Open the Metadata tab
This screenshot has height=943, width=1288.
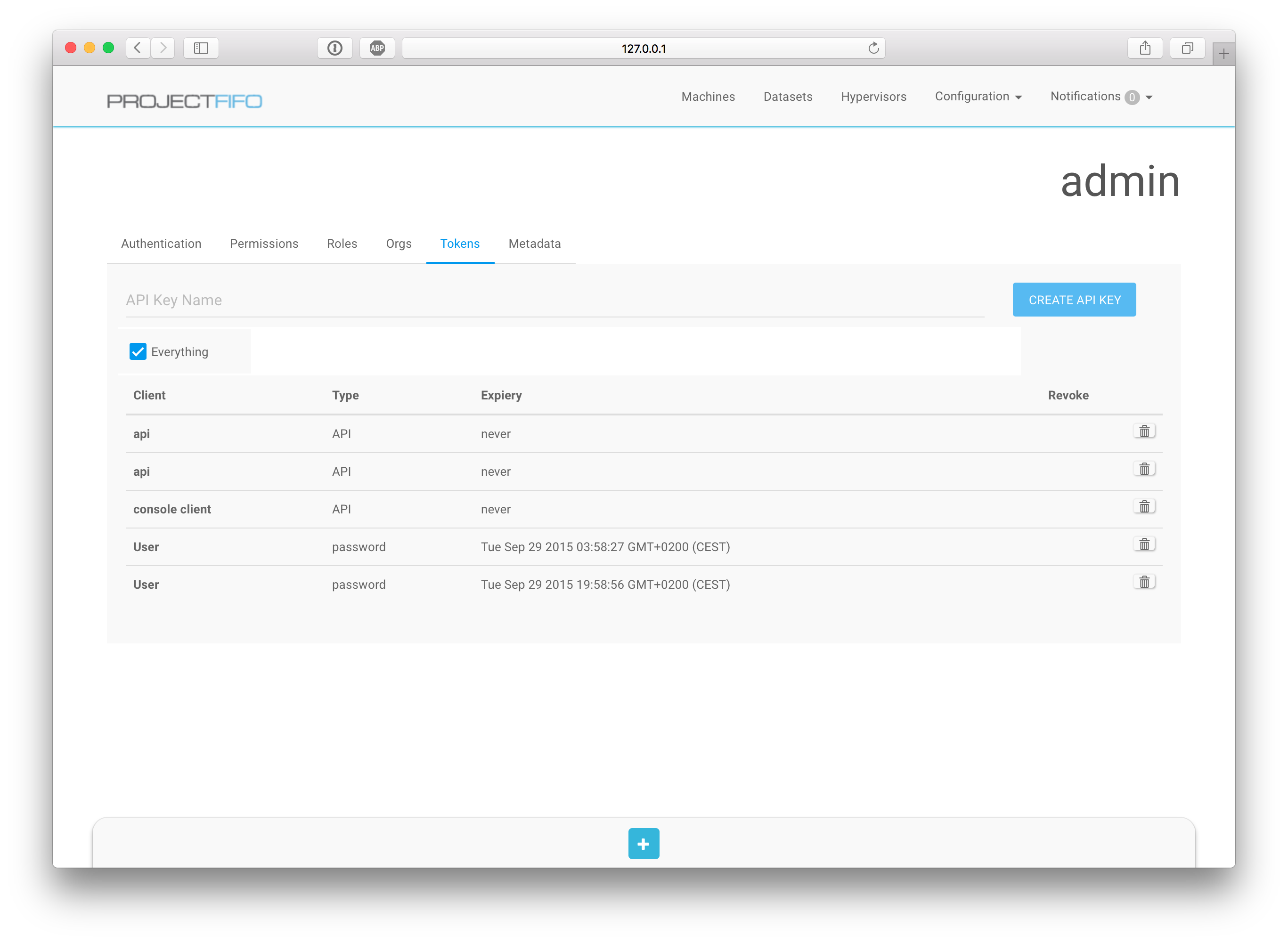(x=534, y=244)
